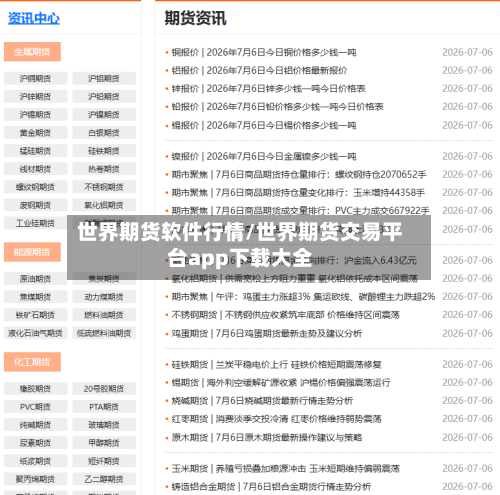Open 热卷期货 in the sidebar

(x=104, y=169)
